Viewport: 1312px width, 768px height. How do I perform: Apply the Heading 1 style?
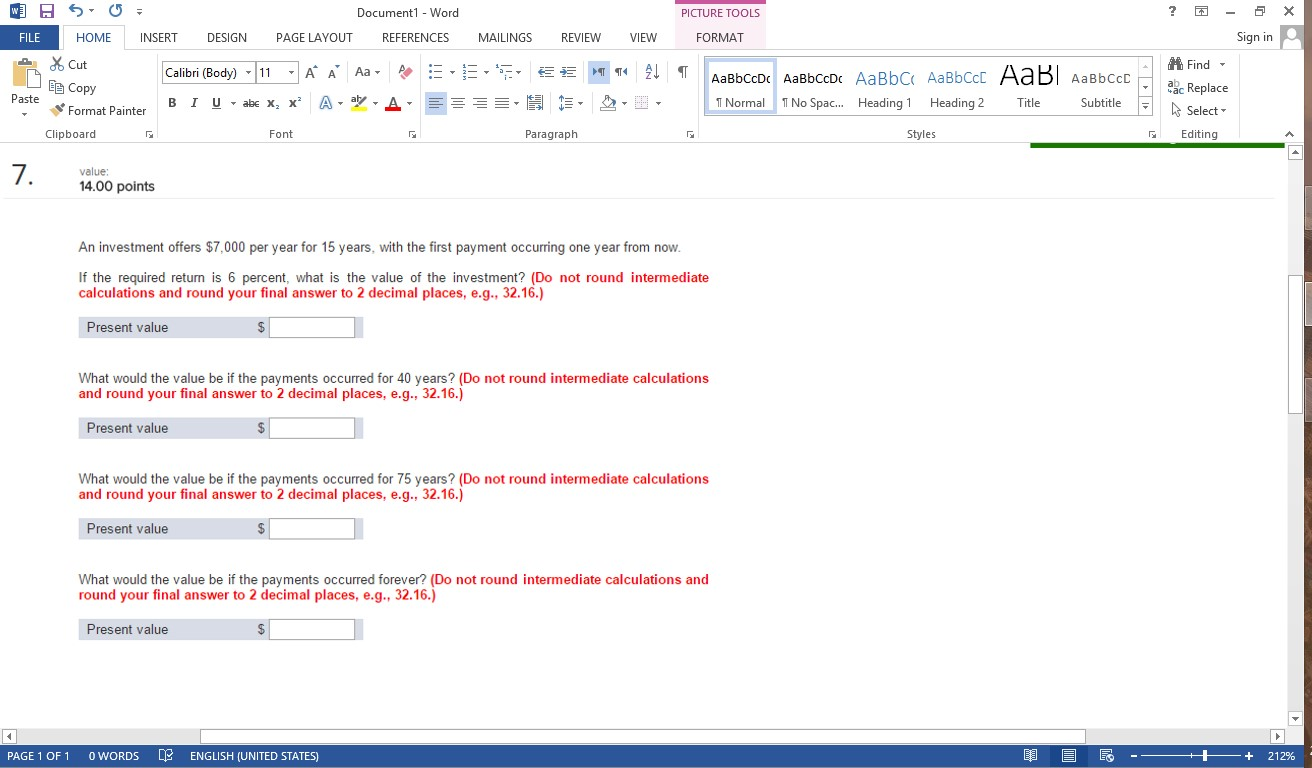pyautogui.click(x=884, y=87)
